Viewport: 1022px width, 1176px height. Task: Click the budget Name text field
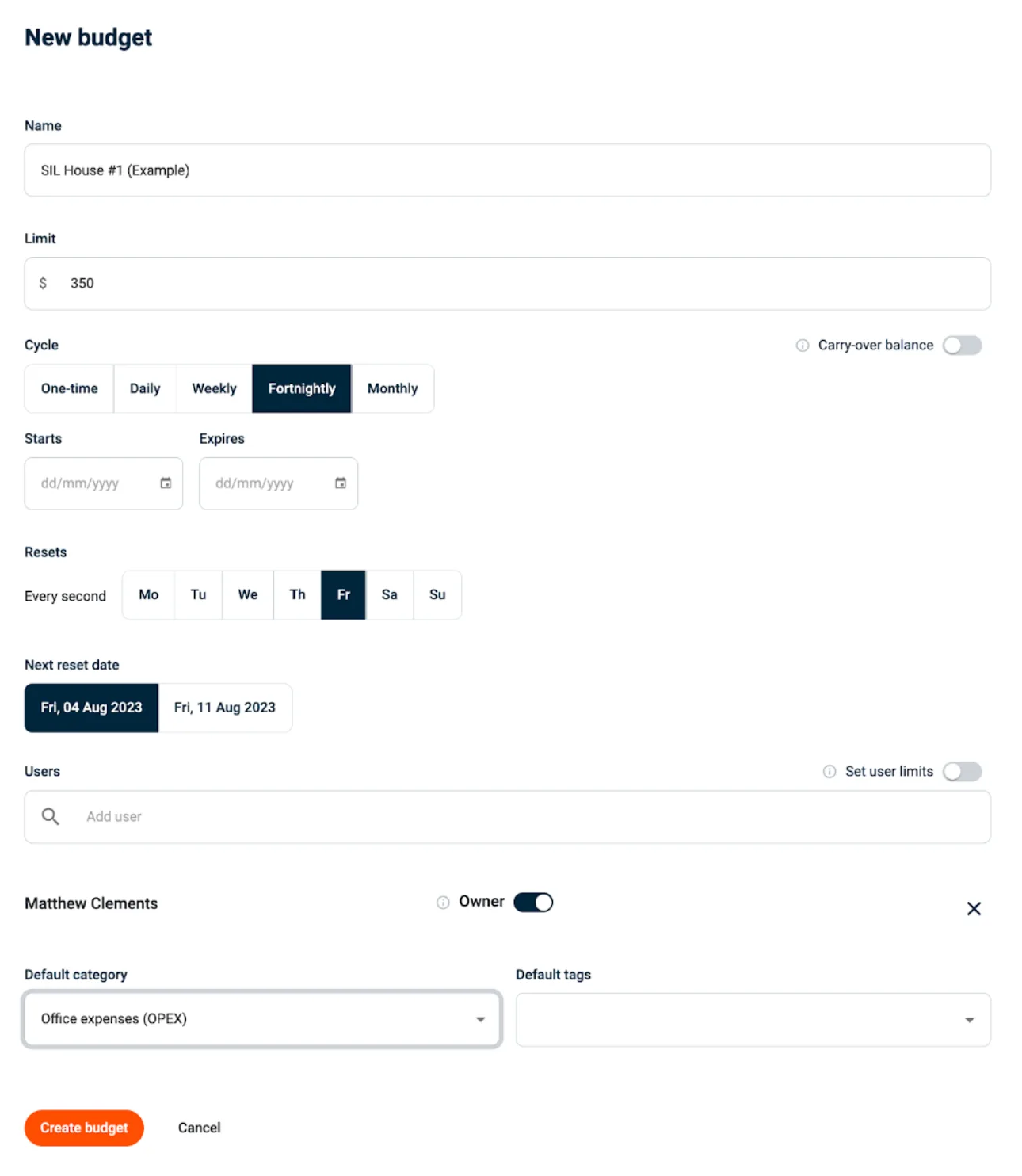coord(507,170)
